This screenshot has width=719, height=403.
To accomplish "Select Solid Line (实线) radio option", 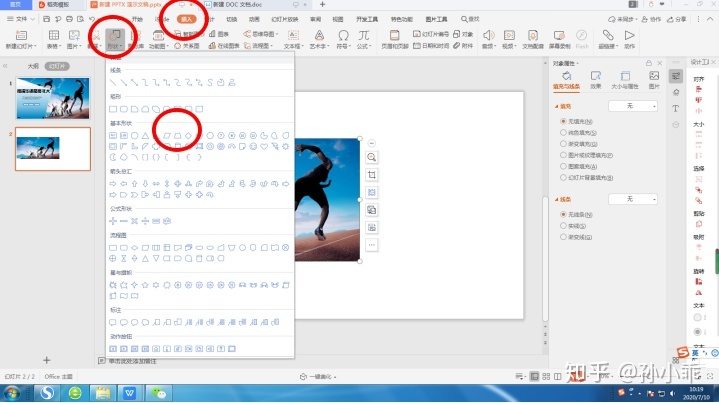I will 563,226.
